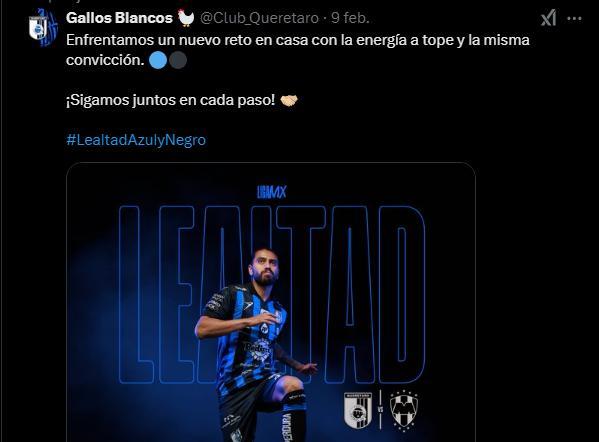Click the blue circle emoji
The height and width of the screenshot is (442, 599).
pyautogui.click(x=158, y=60)
